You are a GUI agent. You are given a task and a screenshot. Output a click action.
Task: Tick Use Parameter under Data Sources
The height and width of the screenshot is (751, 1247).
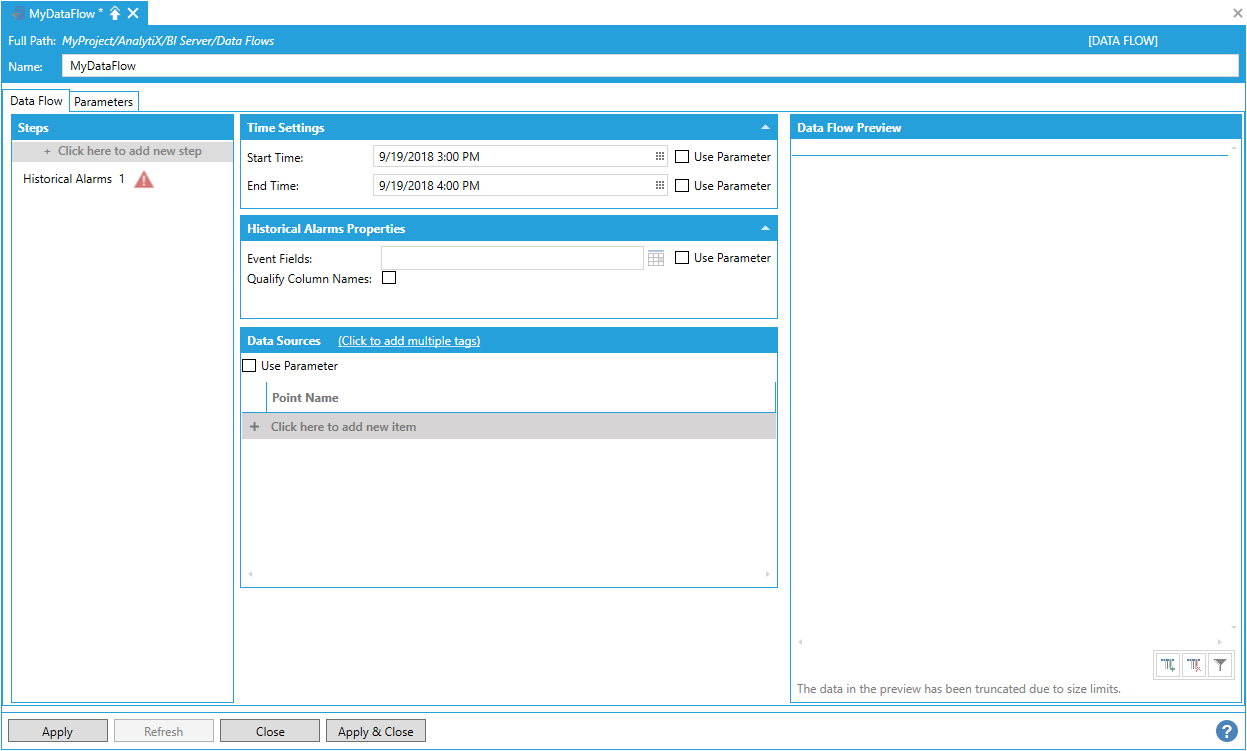click(x=249, y=366)
